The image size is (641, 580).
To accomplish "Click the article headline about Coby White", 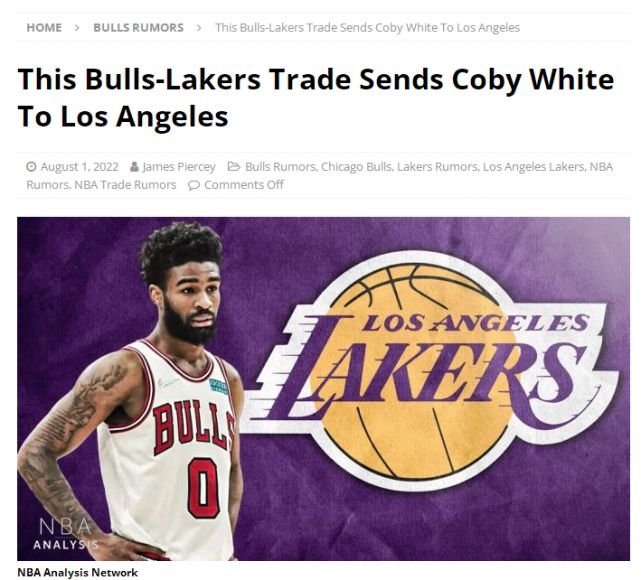I will (x=316, y=97).
